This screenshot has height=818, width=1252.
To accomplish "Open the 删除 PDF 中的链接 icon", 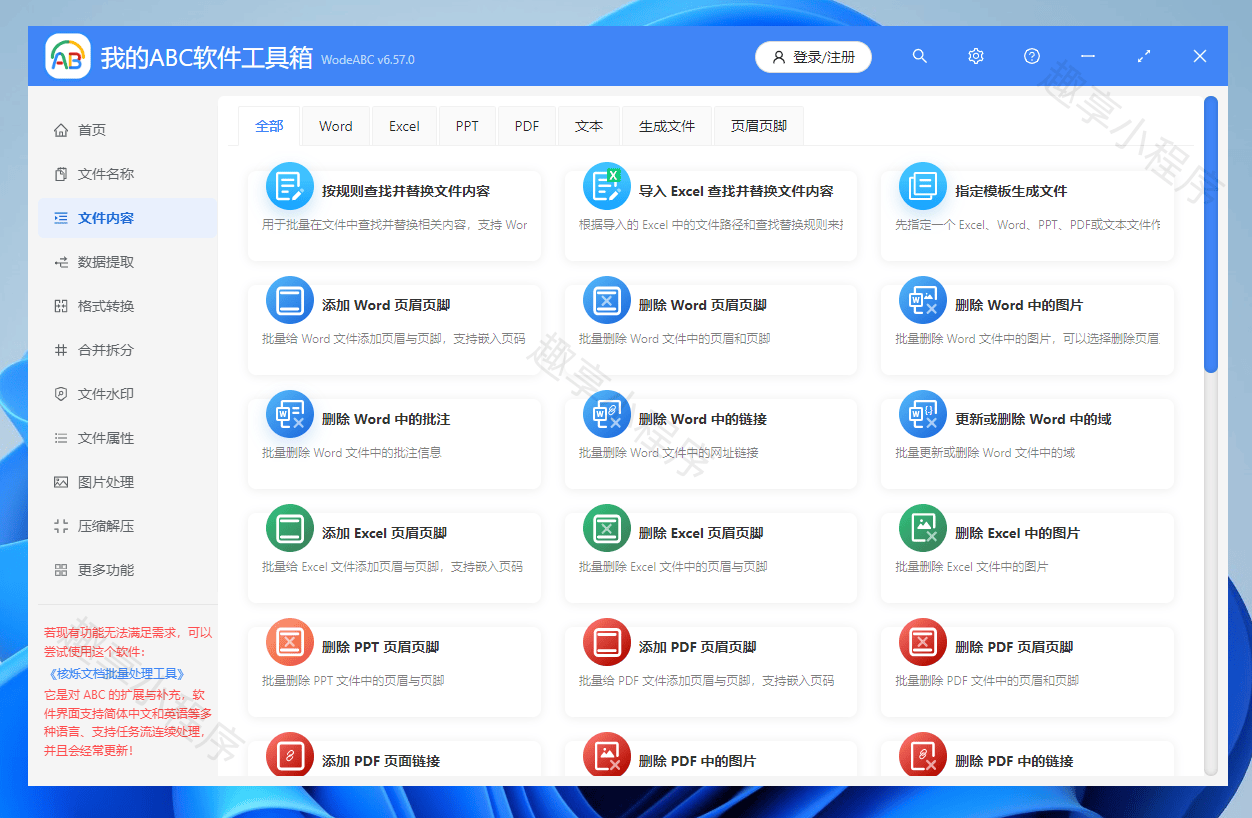I will point(923,755).
